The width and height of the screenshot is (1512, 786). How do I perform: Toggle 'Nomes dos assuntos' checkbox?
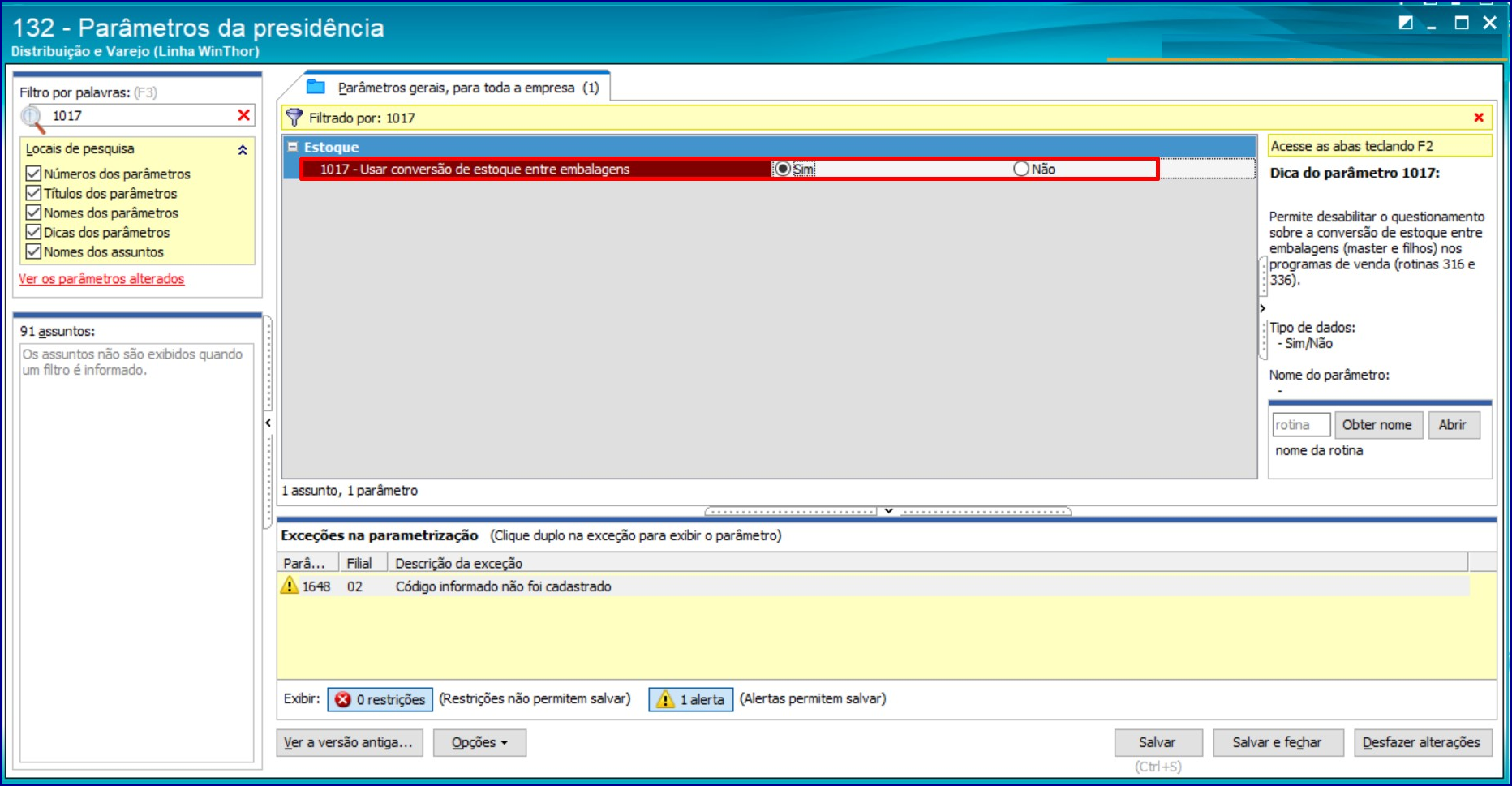[x=33, y=251]
